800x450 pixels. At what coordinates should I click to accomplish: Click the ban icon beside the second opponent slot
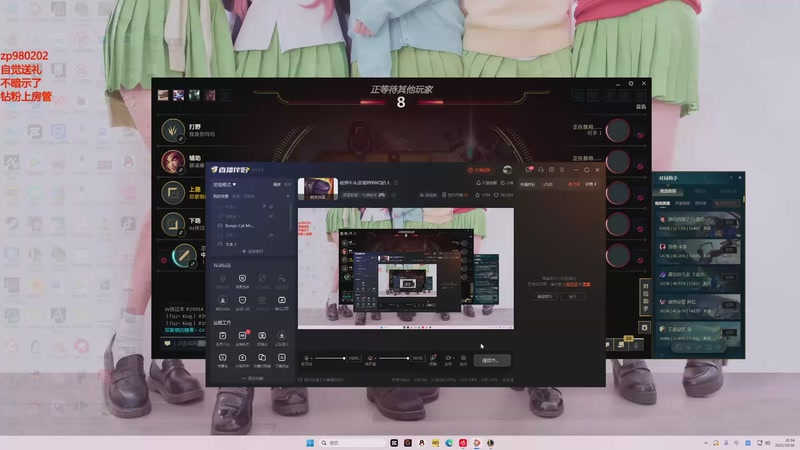[x=640, y=166]
